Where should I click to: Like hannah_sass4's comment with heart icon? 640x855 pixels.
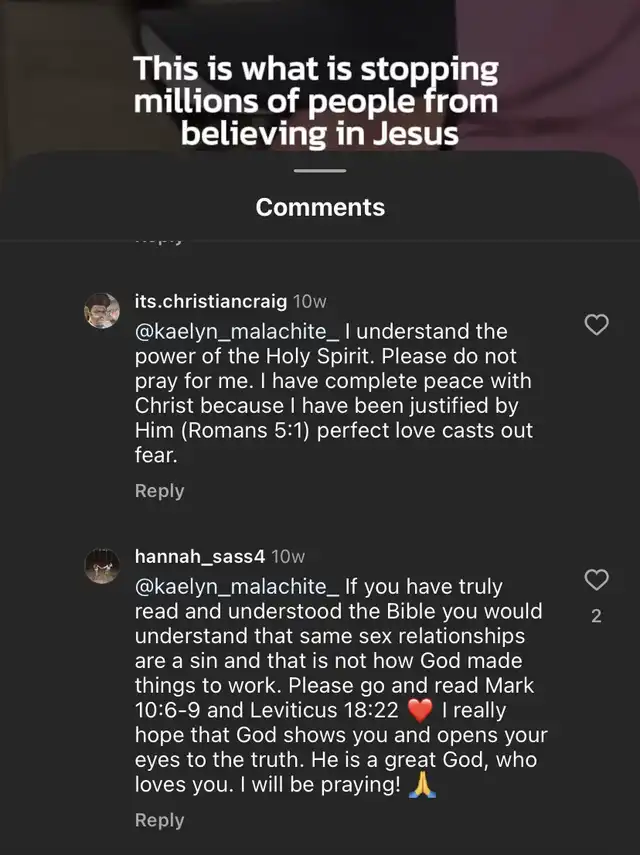[596, 580]
